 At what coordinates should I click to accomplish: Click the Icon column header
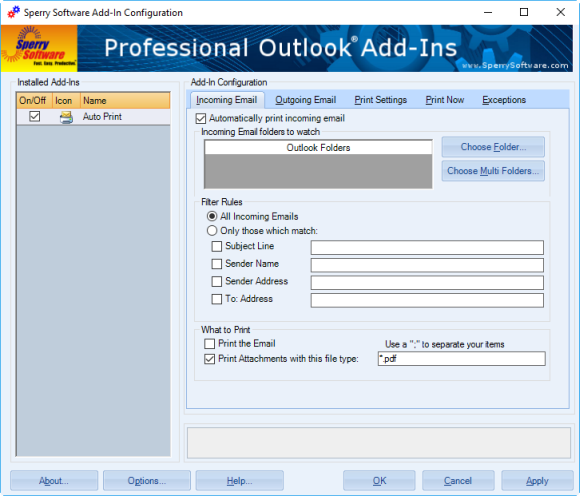tap(66, 101)
